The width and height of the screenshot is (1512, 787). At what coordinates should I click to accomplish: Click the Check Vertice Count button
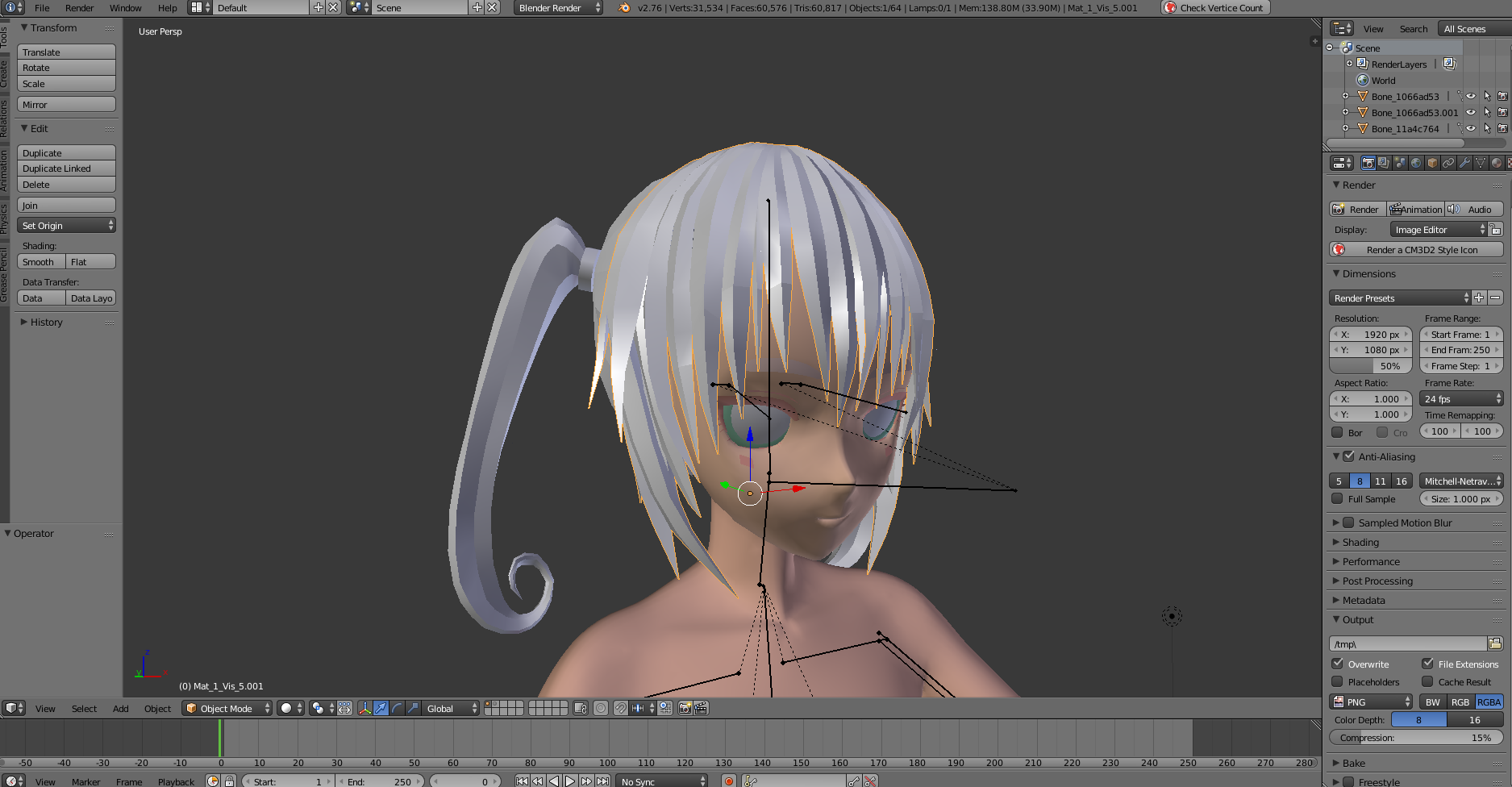(x=1216, y=7)
